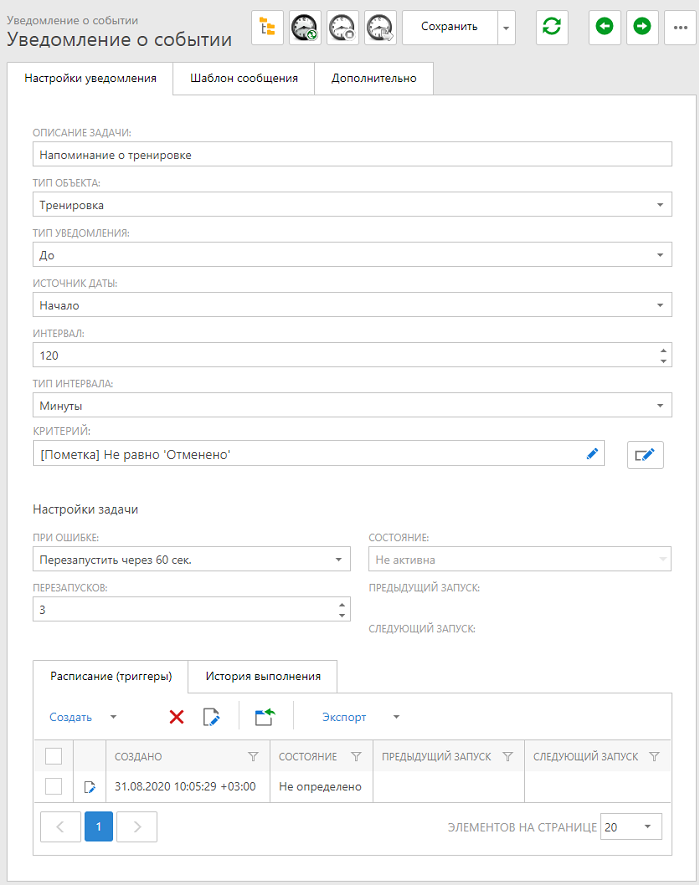This screenshot has width=699, height=885.
Task: Filter the СОСТОЯНИЕ column in the triggers table
Action: (356, 756)
